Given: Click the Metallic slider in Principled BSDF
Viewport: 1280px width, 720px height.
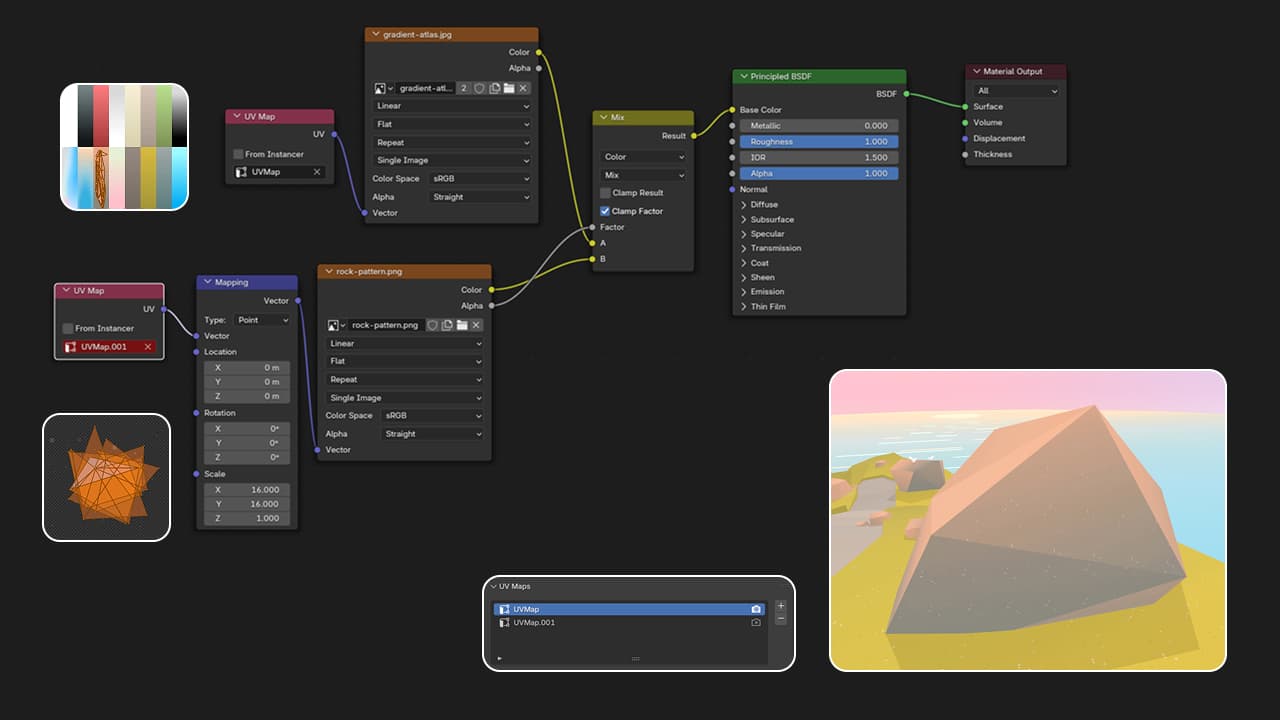Looking at the screenshot, I should pyautogui.click(x=820, y=126).
